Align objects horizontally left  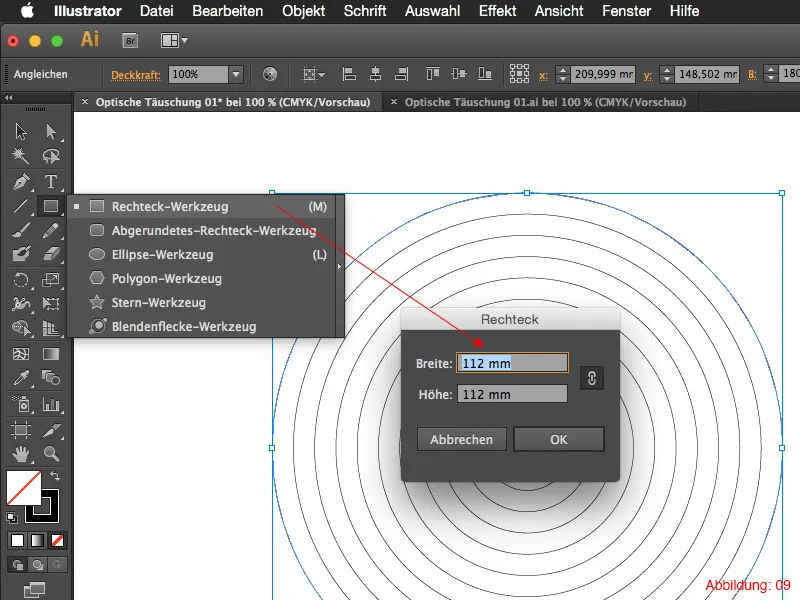coord(349,74)
